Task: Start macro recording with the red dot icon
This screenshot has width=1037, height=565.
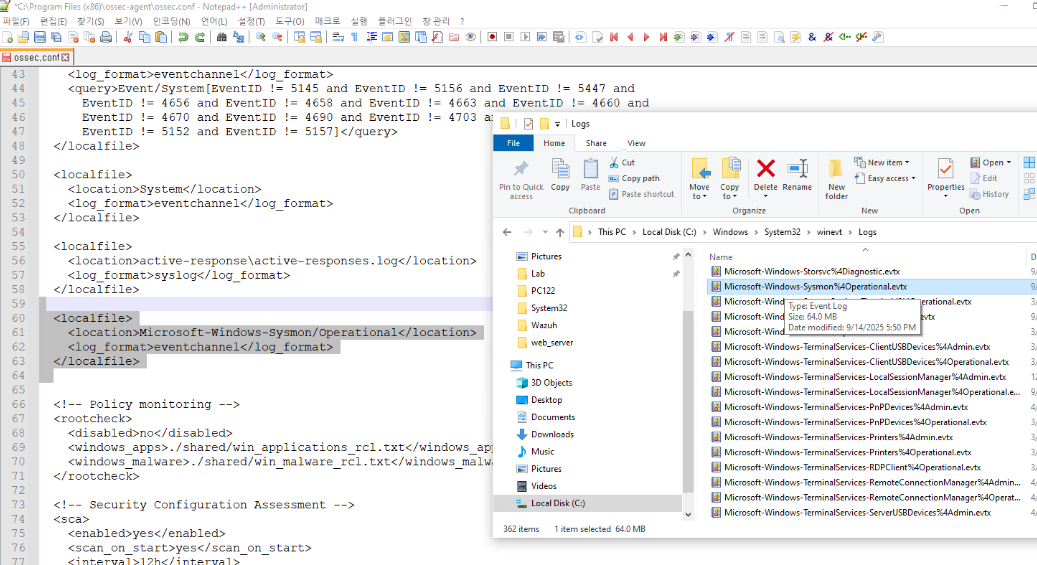Action: tap(492, 37)
